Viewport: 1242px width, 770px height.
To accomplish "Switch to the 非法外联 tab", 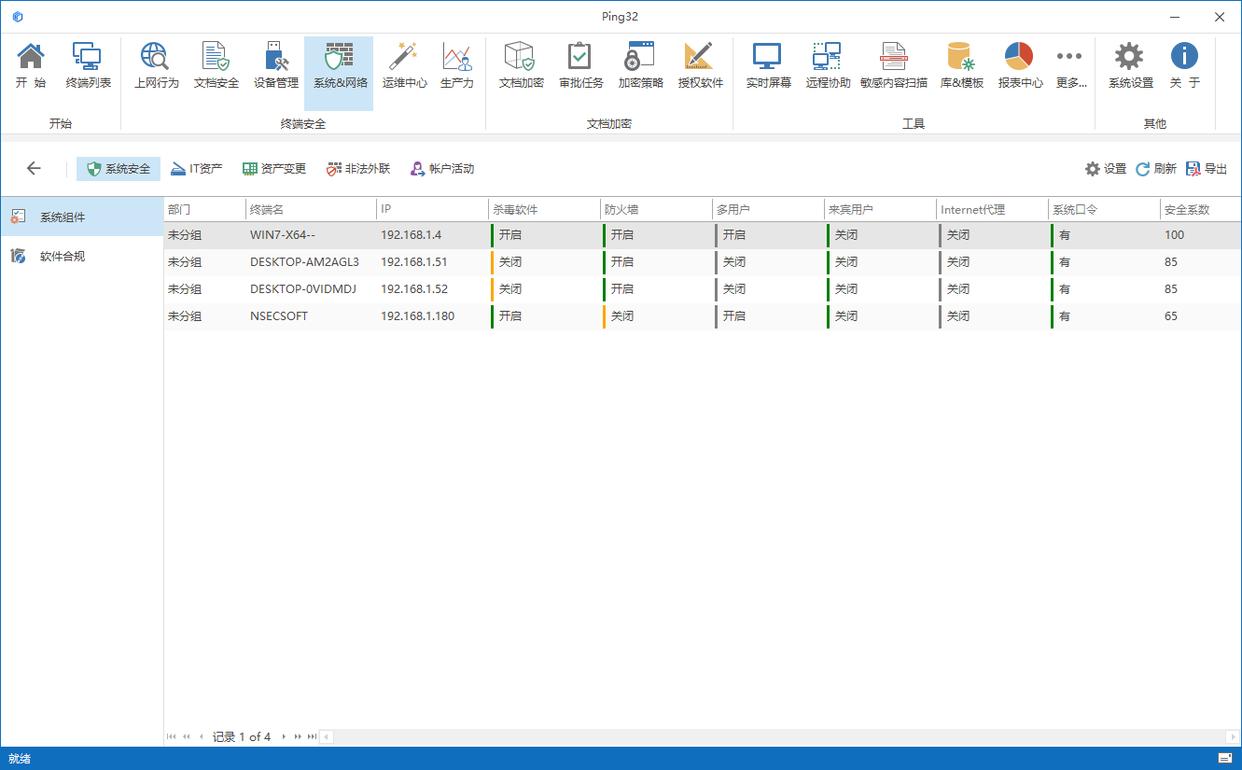I will pos(358,169).
